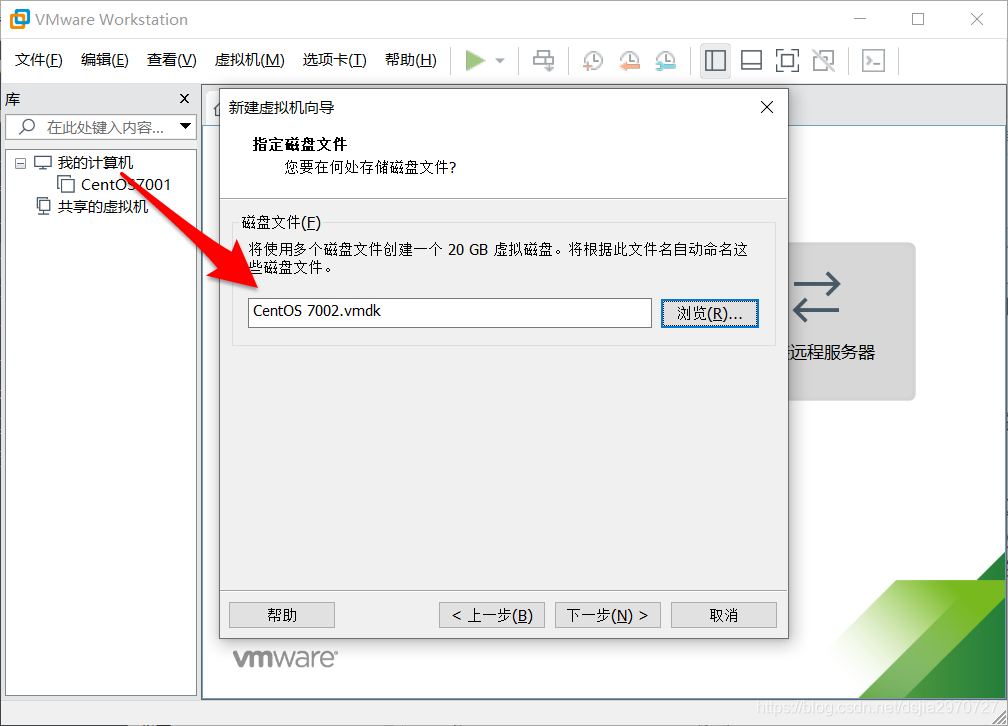Screen dimensions: 1008x726
Task: Click the shared VMs icon beside 共享的虚拟机
Action: (x=43, y=206)
